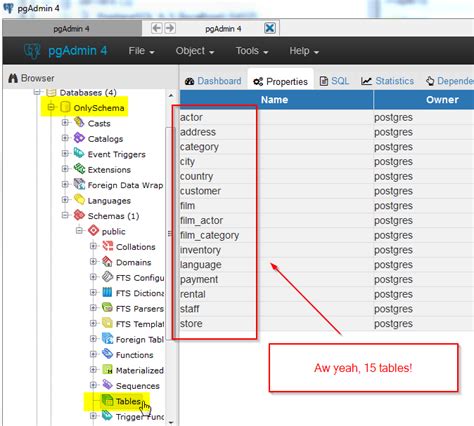Screen dimensions: 474x426
Task: Expand the Catalogs node
Action: [x=65, y=138]
